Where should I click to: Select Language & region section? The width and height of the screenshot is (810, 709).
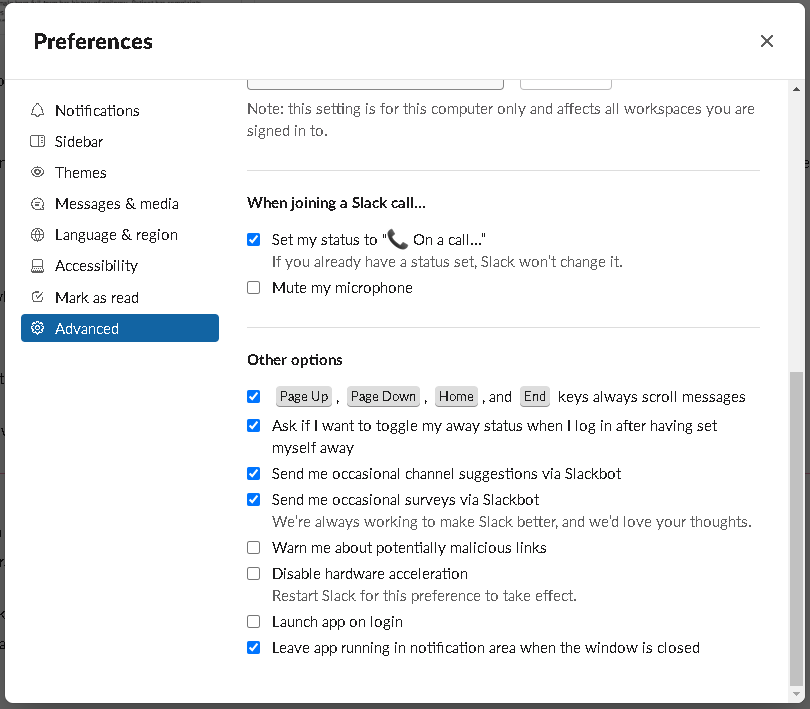pyautogui.click(x=120, y=235)
